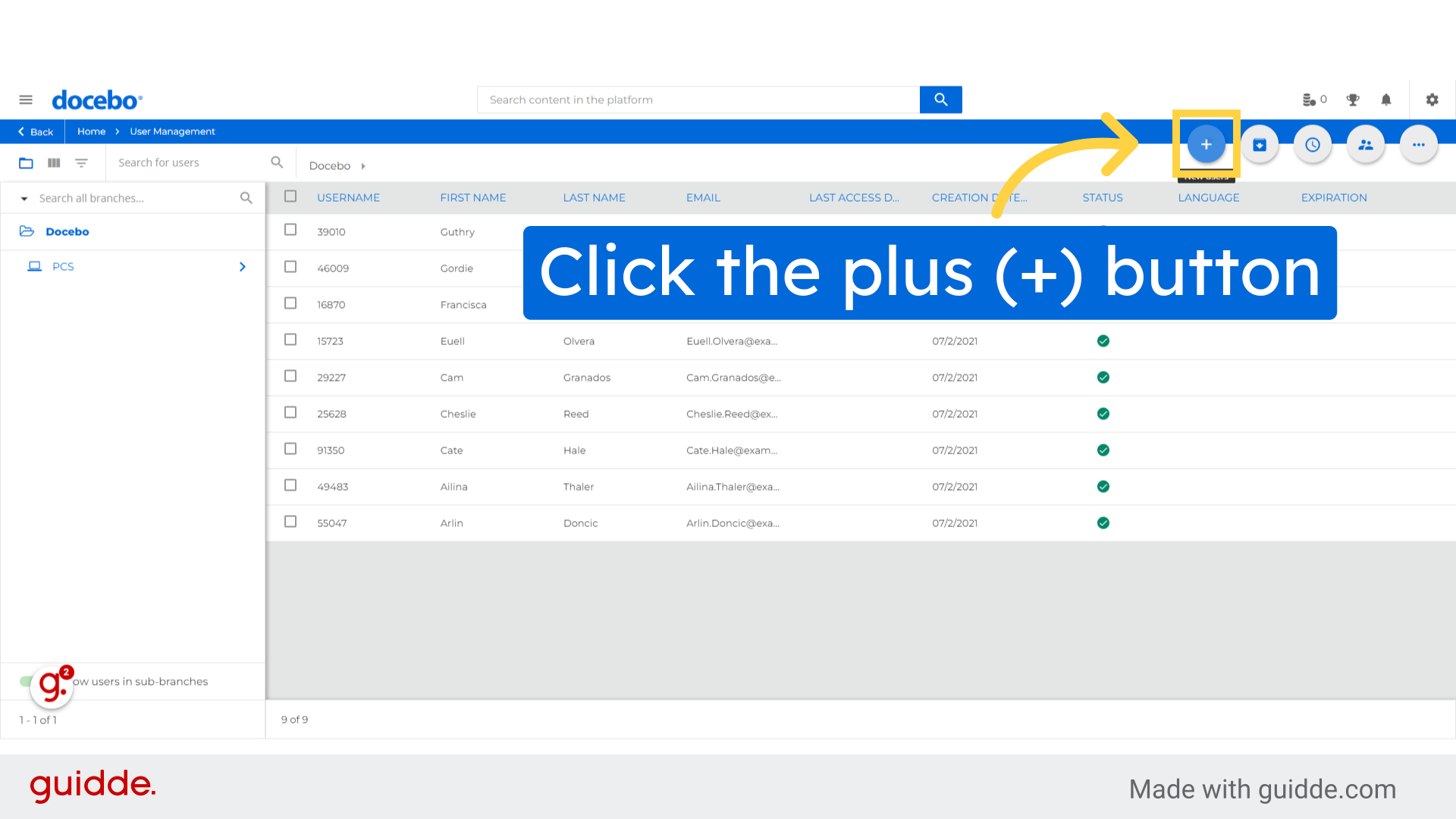1456x819 pixels.
Task: Open the Docebo breadcrumb arrow above the table
Action: click(362, 165)
